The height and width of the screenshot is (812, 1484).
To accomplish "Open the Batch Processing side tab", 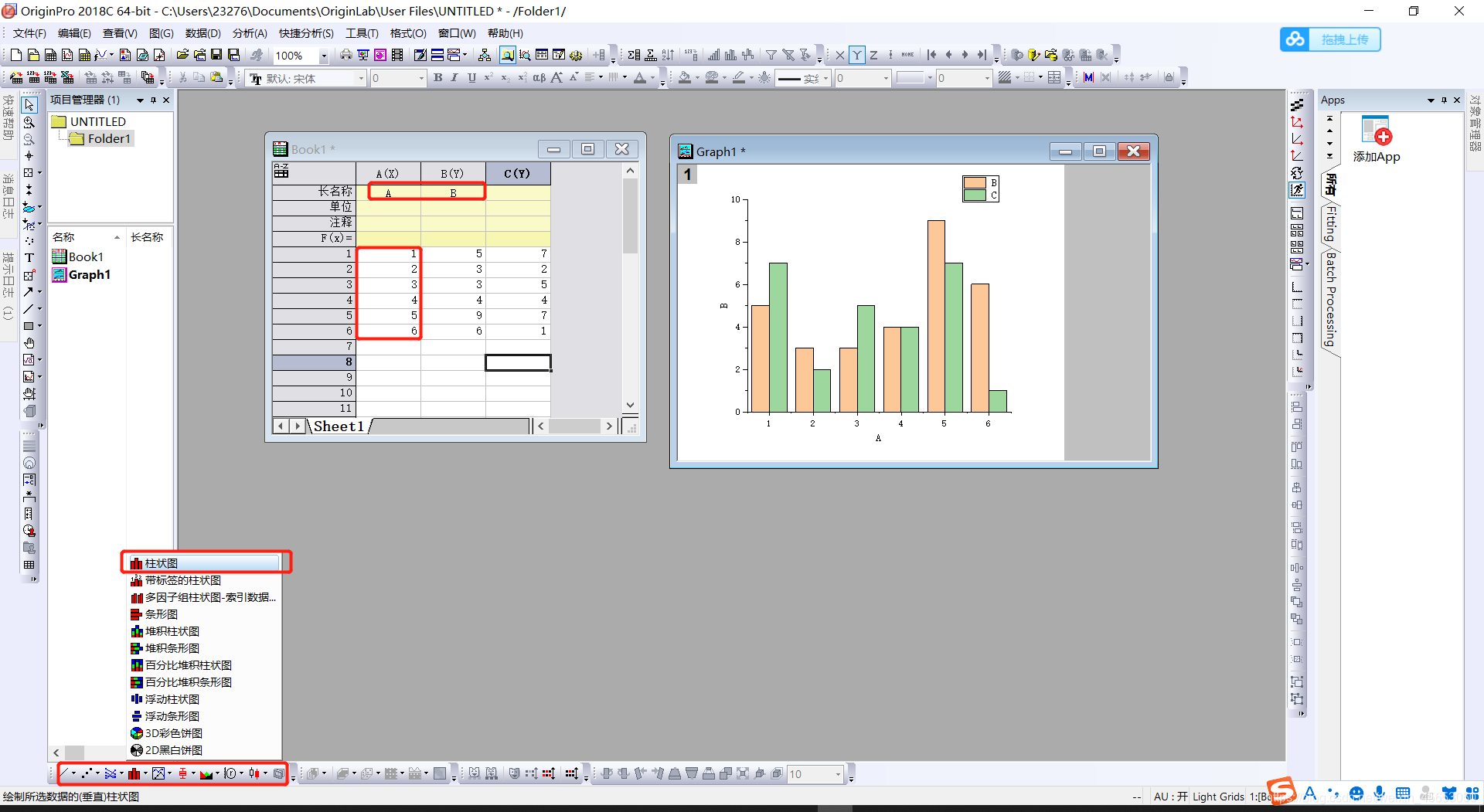I will (x=1330, y=300).
